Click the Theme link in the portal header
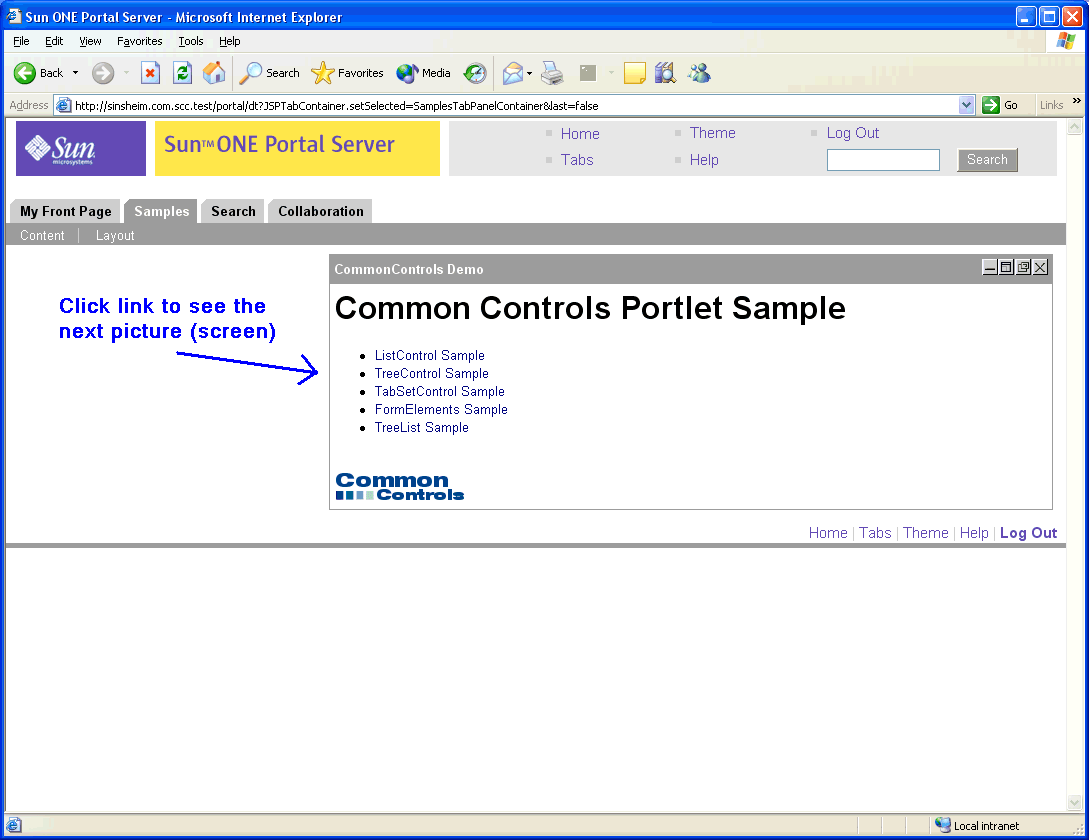 (713, 133)
